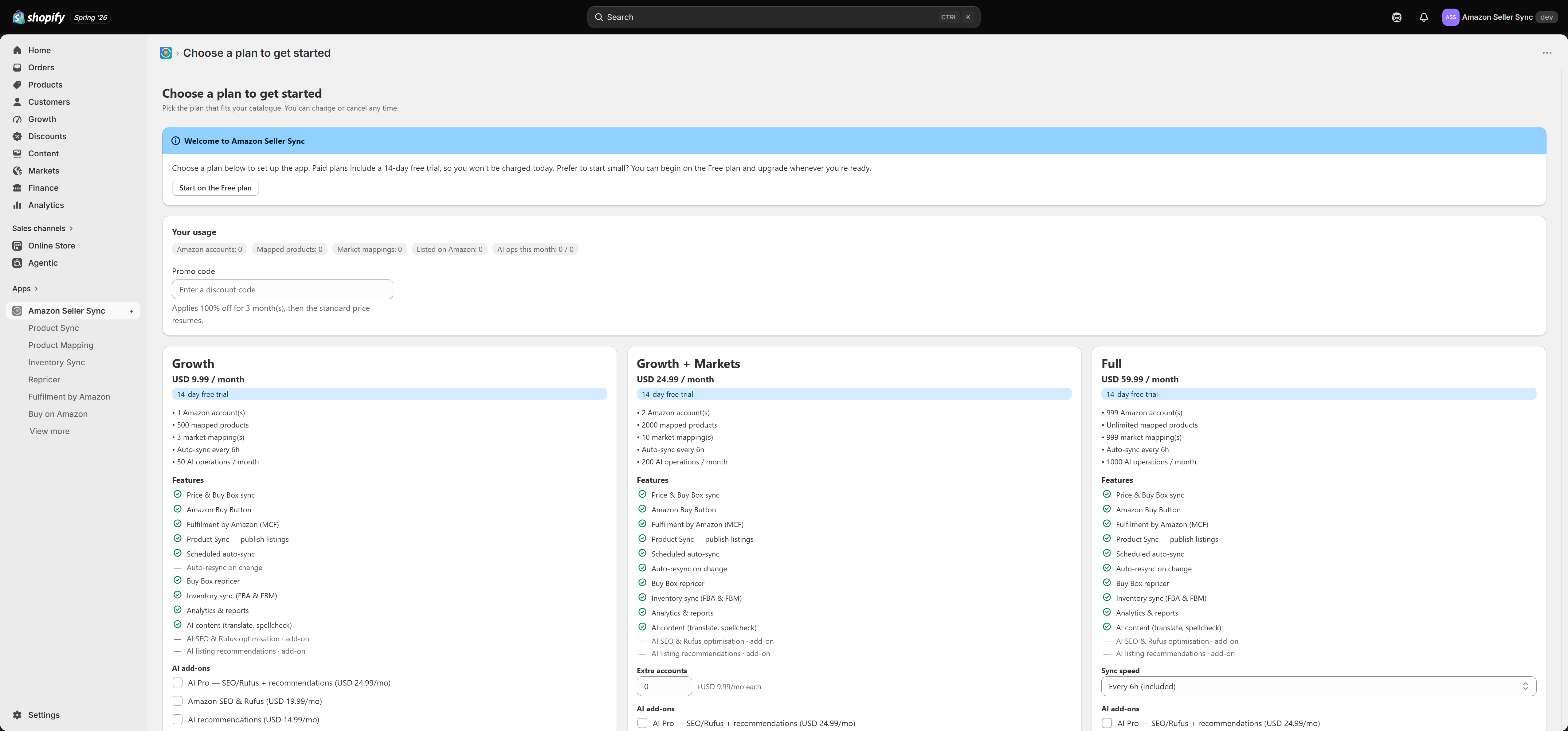1568x731 pixels.
Task: Open the Sync speed dropdown
Action: 1319,686
